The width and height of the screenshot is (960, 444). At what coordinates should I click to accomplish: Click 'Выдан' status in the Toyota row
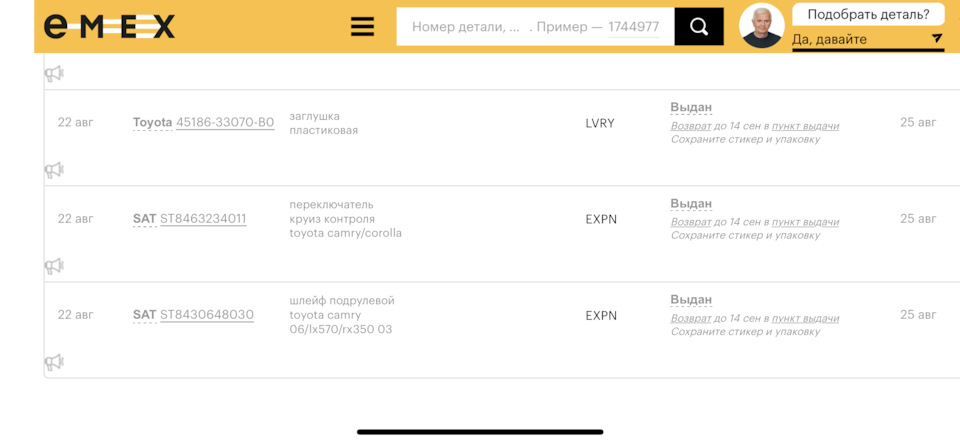click(x=691, y=107)
